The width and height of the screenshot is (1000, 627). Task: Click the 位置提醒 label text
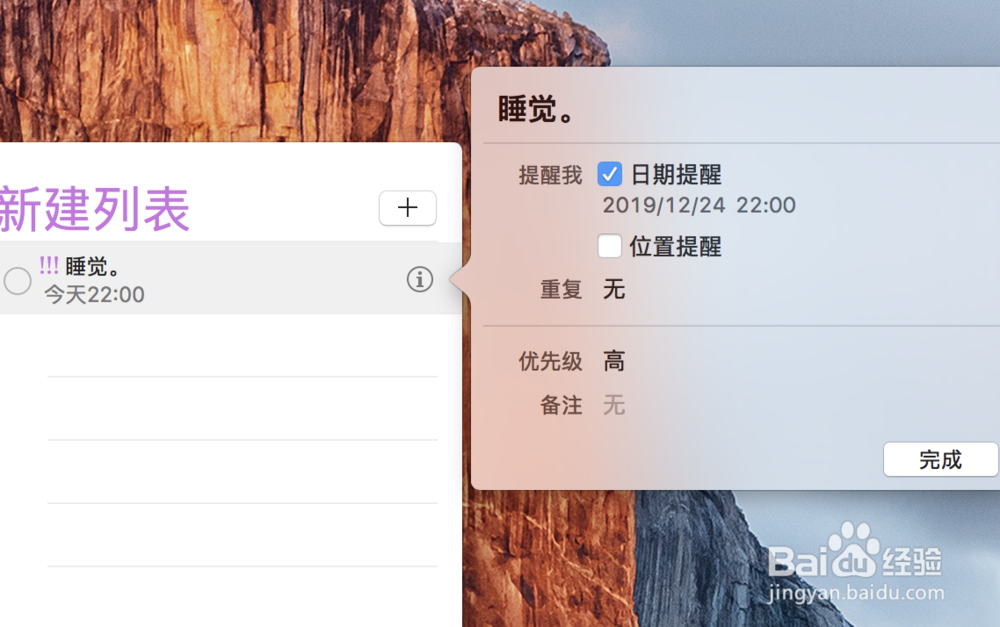point(676,246)
